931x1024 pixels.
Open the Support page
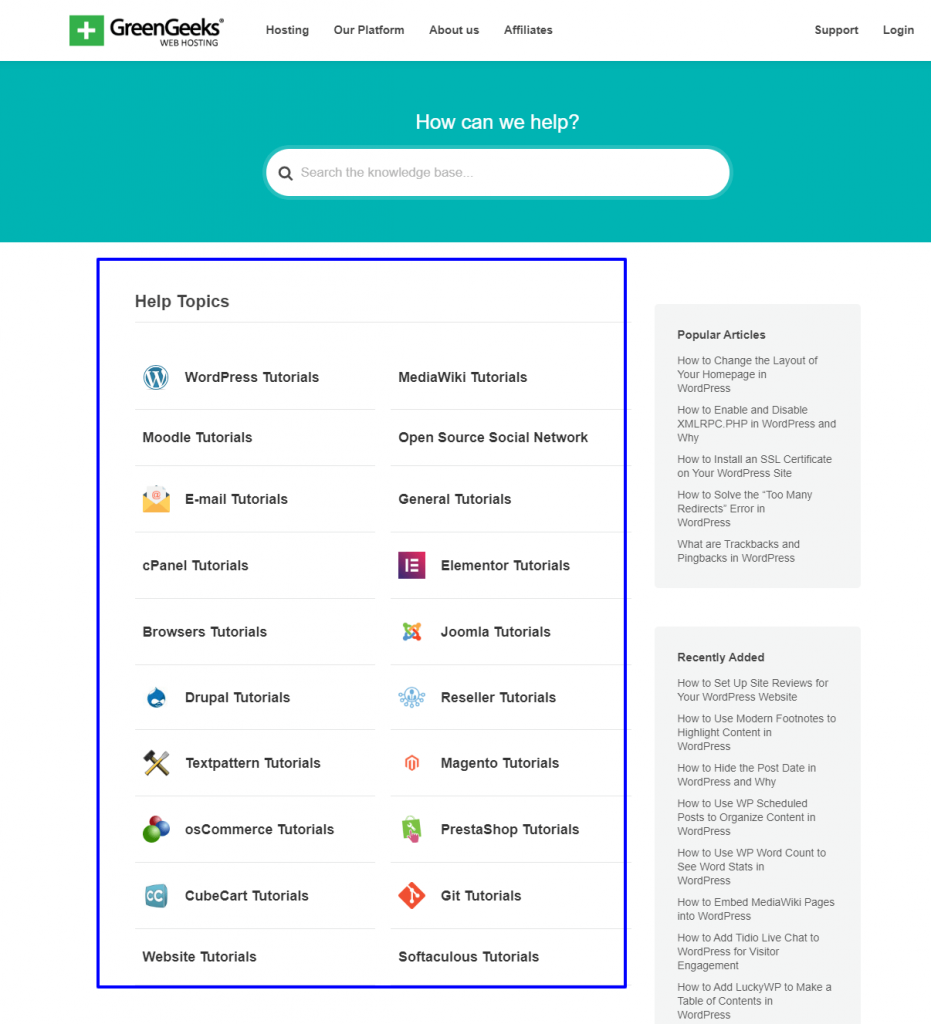836,30
